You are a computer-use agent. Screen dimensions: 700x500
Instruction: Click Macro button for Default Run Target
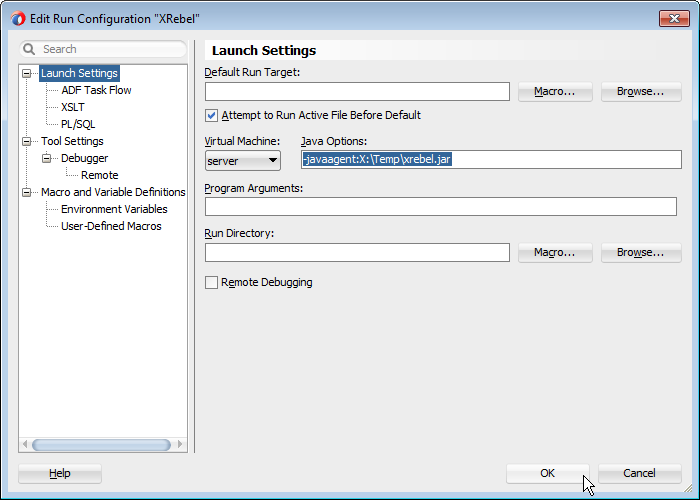(x=555, y=92)
